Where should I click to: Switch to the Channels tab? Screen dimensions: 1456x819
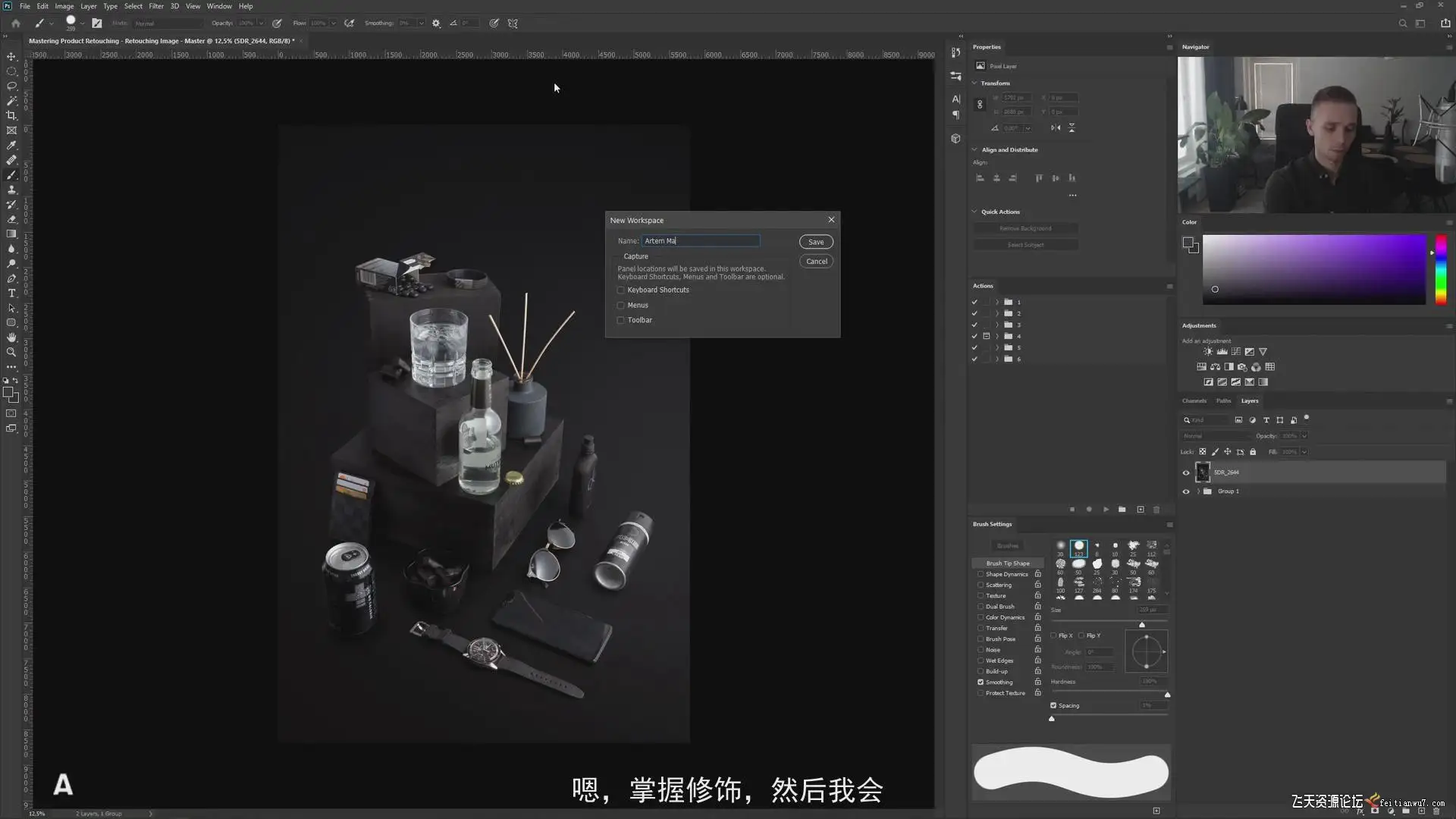1194,401
